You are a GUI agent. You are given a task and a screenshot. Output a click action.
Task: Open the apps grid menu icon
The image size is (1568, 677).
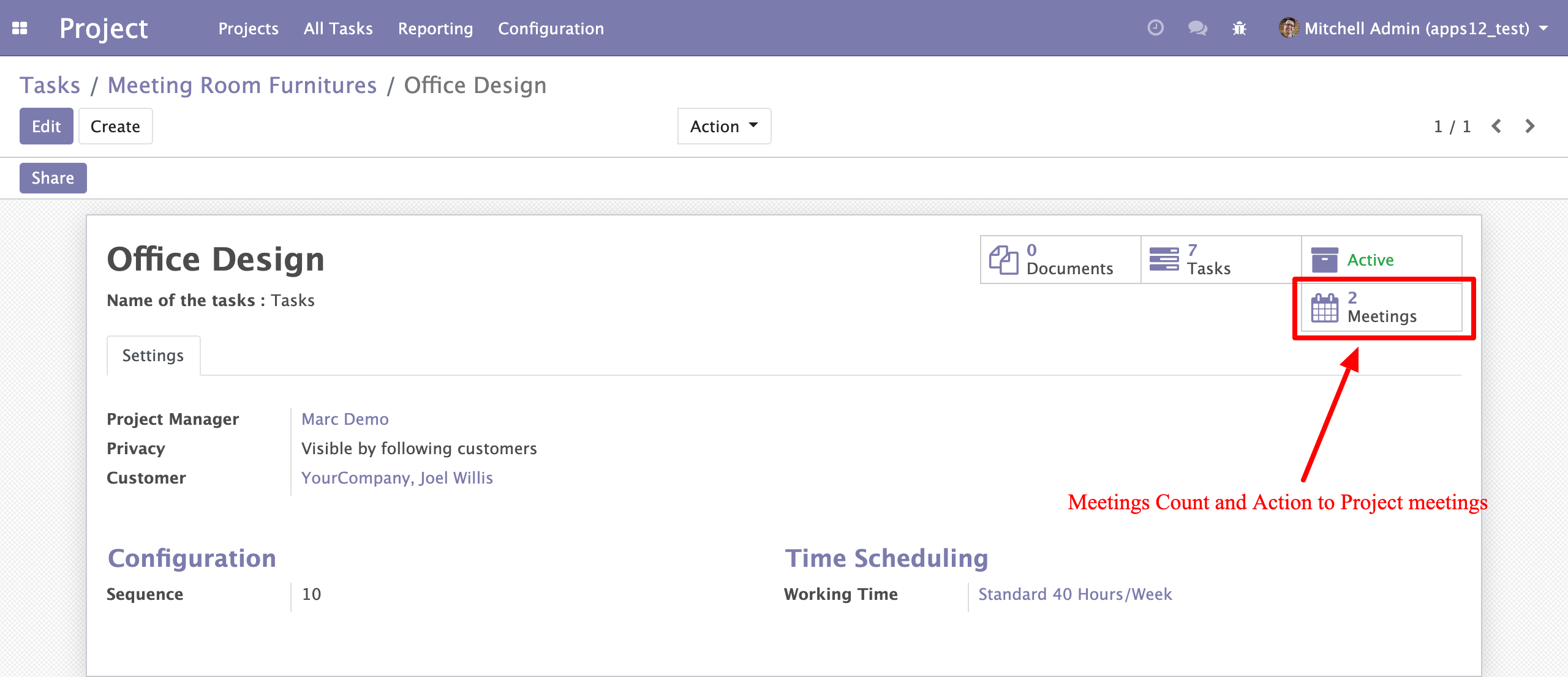[20, 28]
